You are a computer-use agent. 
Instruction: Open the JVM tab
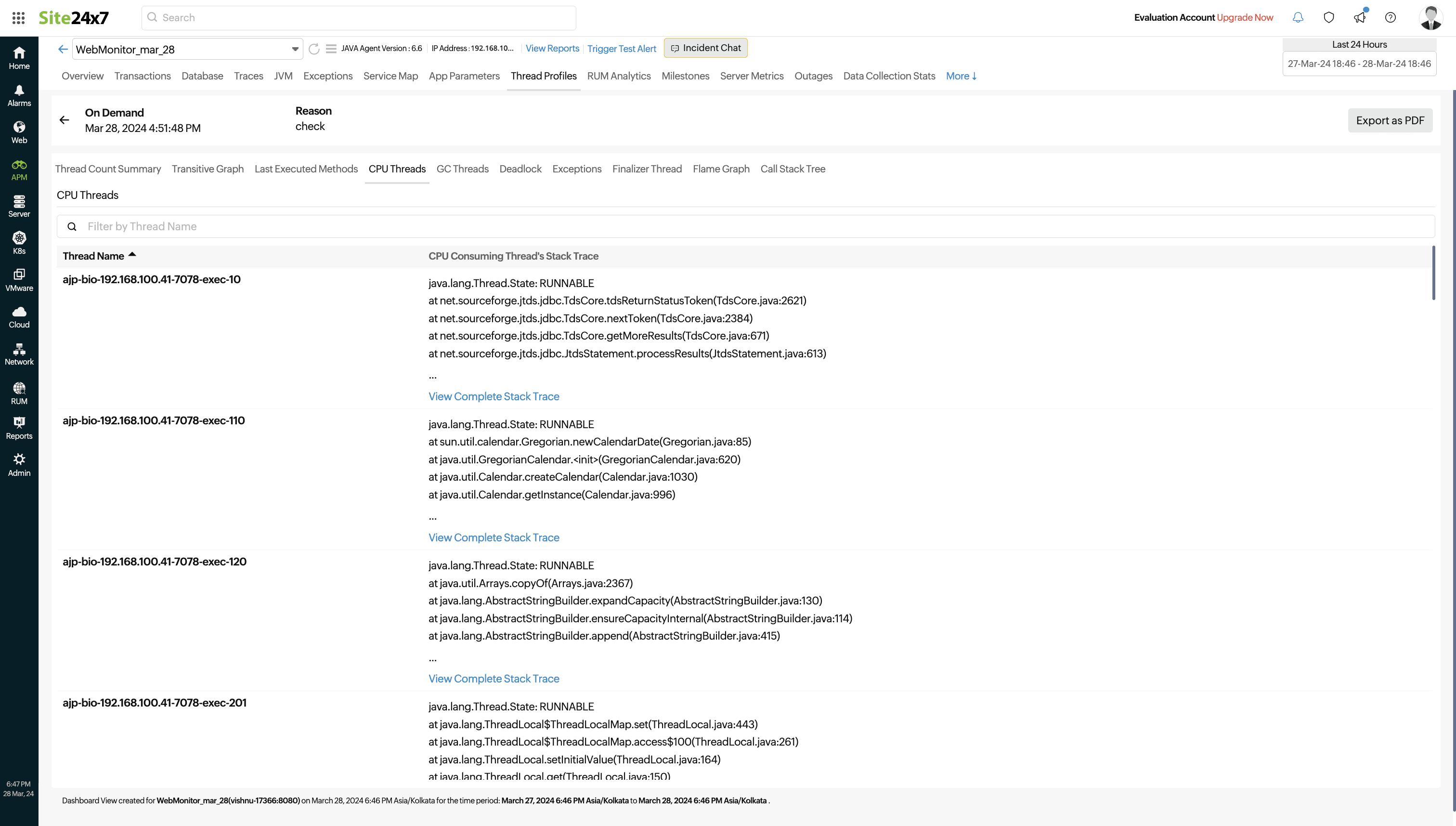coord(283,76)
